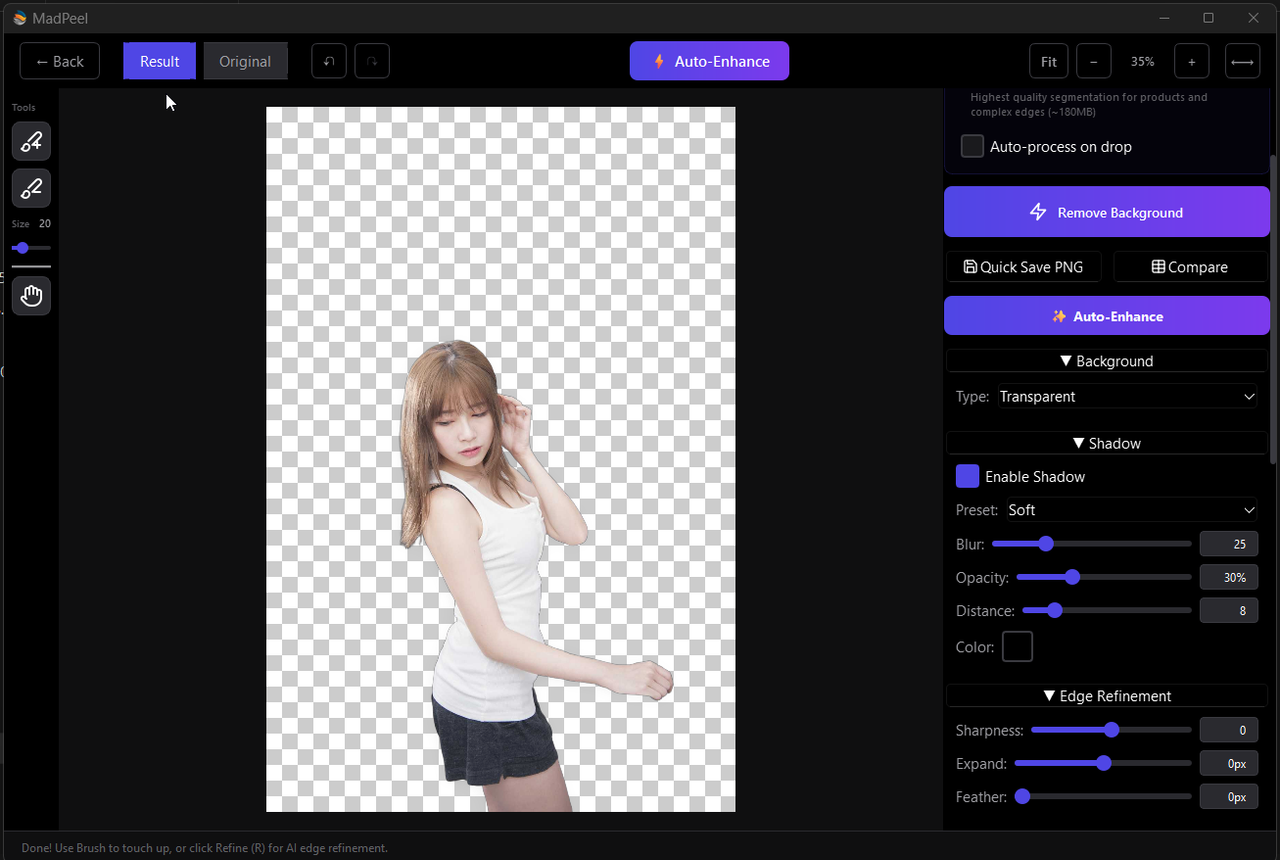Click the 35% zoom level text

(x=1142, y=61)
